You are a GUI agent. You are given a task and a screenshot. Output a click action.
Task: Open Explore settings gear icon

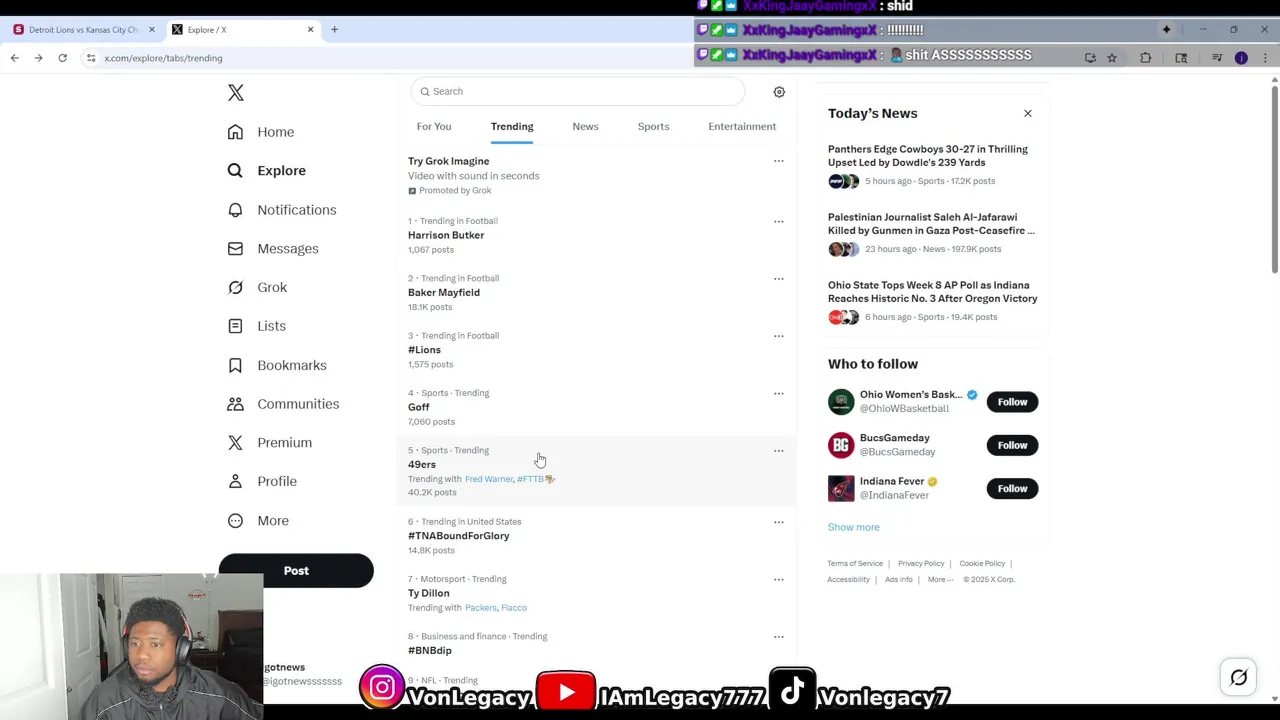pyautogui.click(x=779, y=92)
